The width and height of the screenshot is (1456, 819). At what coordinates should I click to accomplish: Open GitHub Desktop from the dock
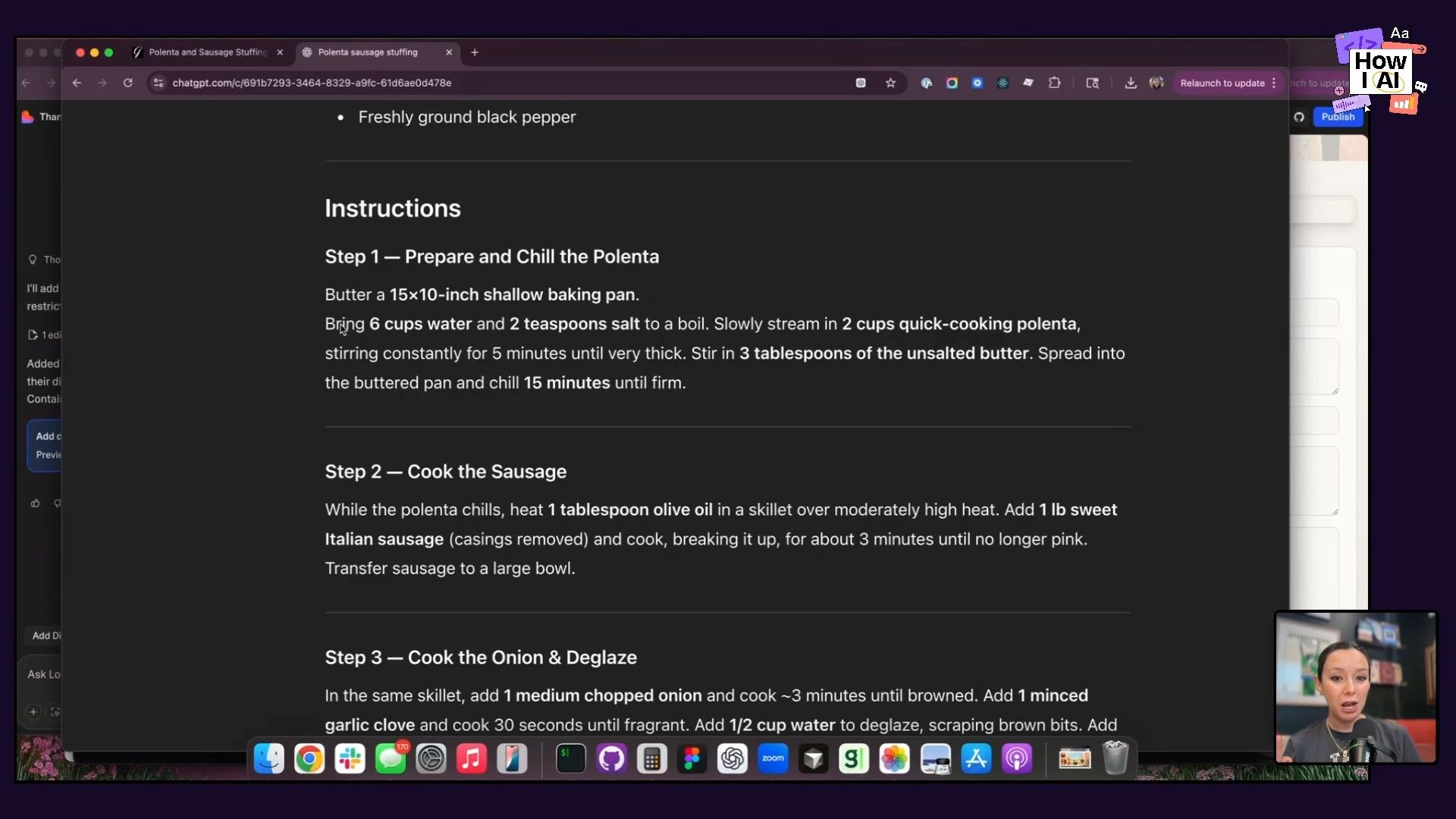pyautogui.click(x=611, y=758)
